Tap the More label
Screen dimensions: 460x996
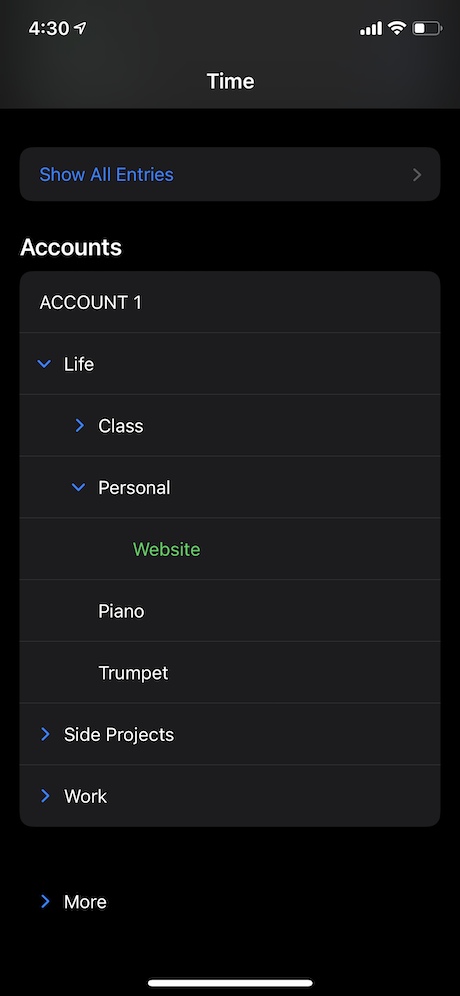[85, 902]
